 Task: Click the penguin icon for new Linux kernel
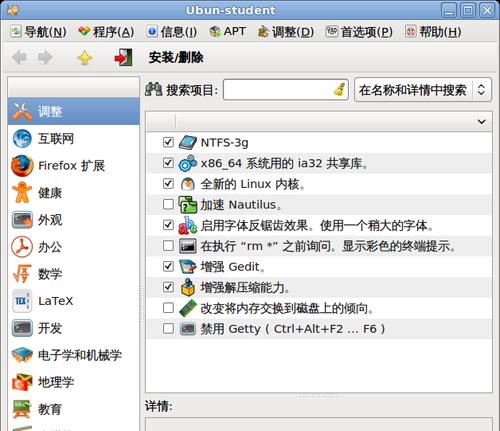click(188, 184)
